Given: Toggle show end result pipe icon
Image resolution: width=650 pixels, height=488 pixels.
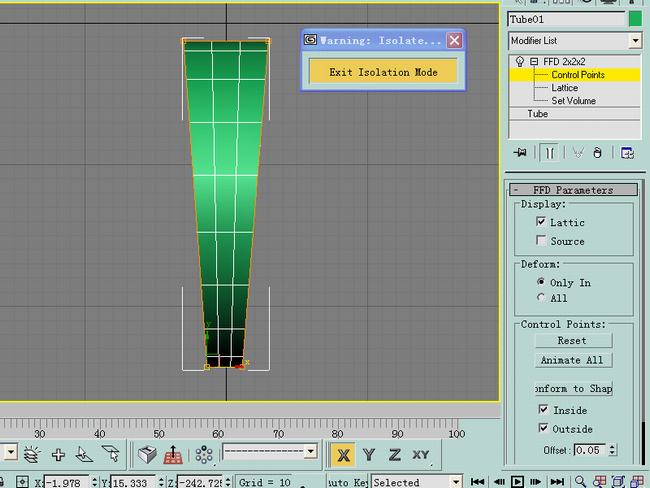Looking at the screenshot, I should pos(550,153).
